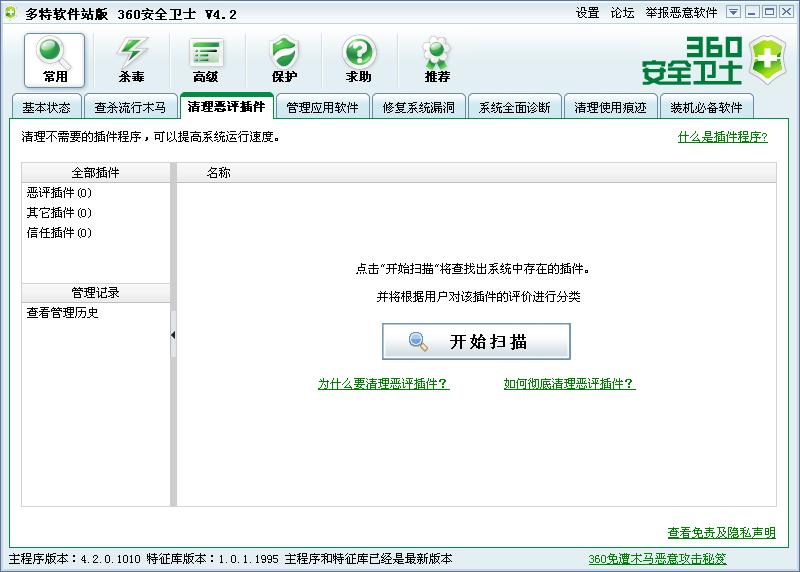Open 查看管理历史 entry

[x=62, y=312]
